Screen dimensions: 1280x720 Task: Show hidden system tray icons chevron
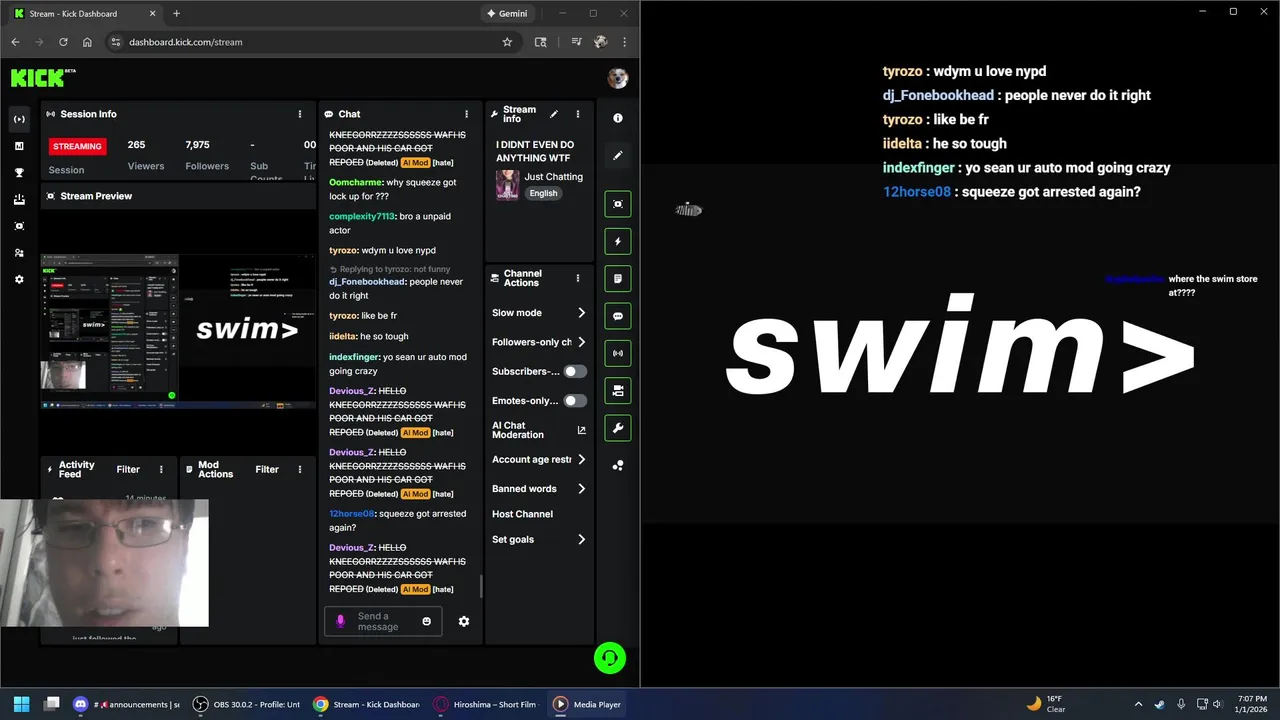pyautogui.click(x=1138, y=704)
